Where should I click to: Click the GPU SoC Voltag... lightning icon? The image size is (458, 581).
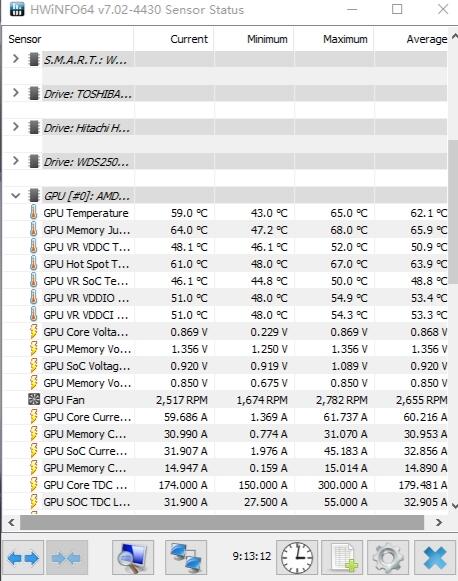tap(33, 366)
